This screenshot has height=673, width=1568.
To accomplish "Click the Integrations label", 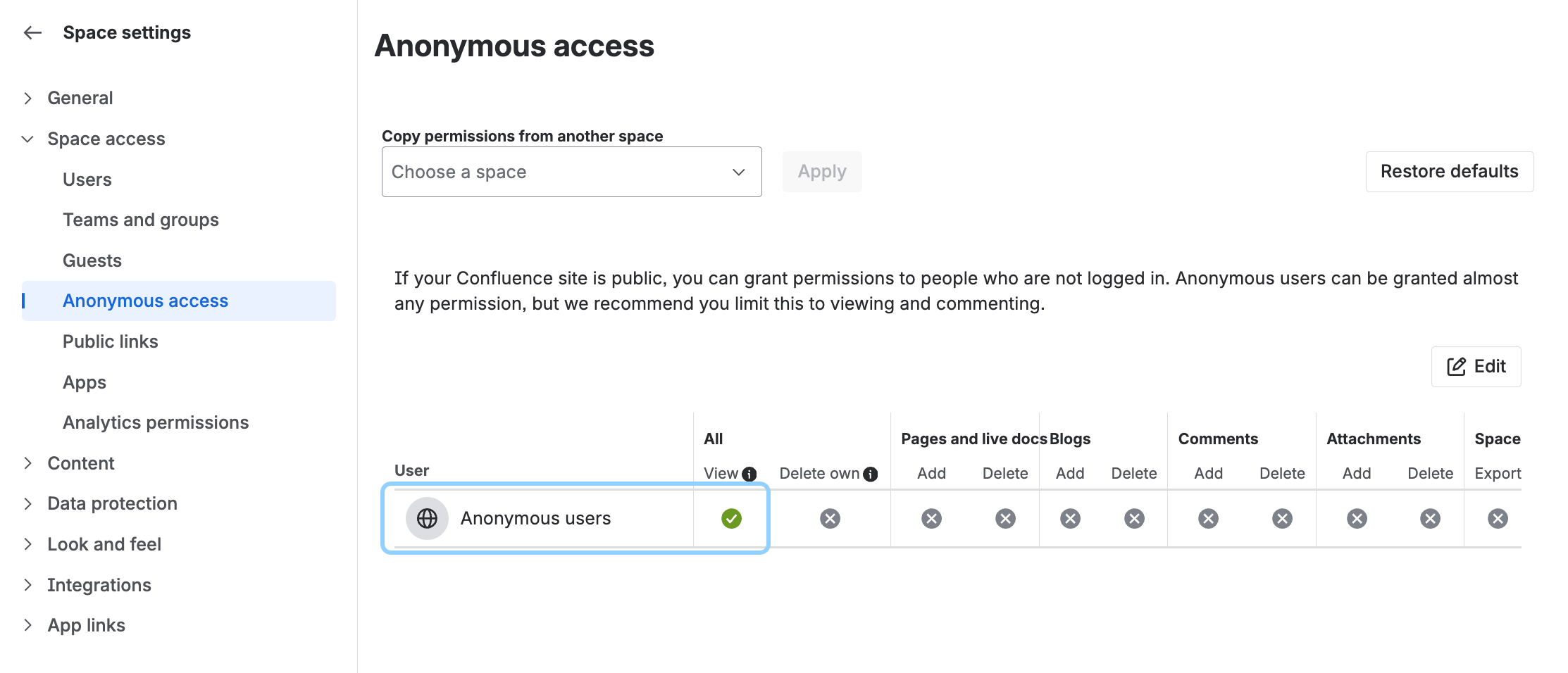I will pyautogui.click(x=99, y=585).
